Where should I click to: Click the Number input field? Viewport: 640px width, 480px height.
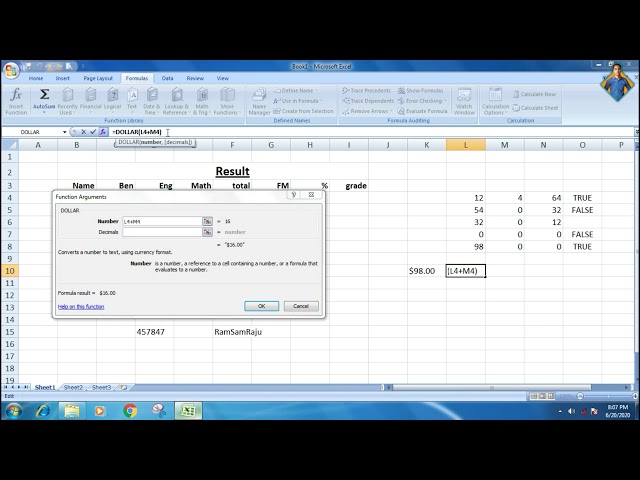[x=162, y=221]
